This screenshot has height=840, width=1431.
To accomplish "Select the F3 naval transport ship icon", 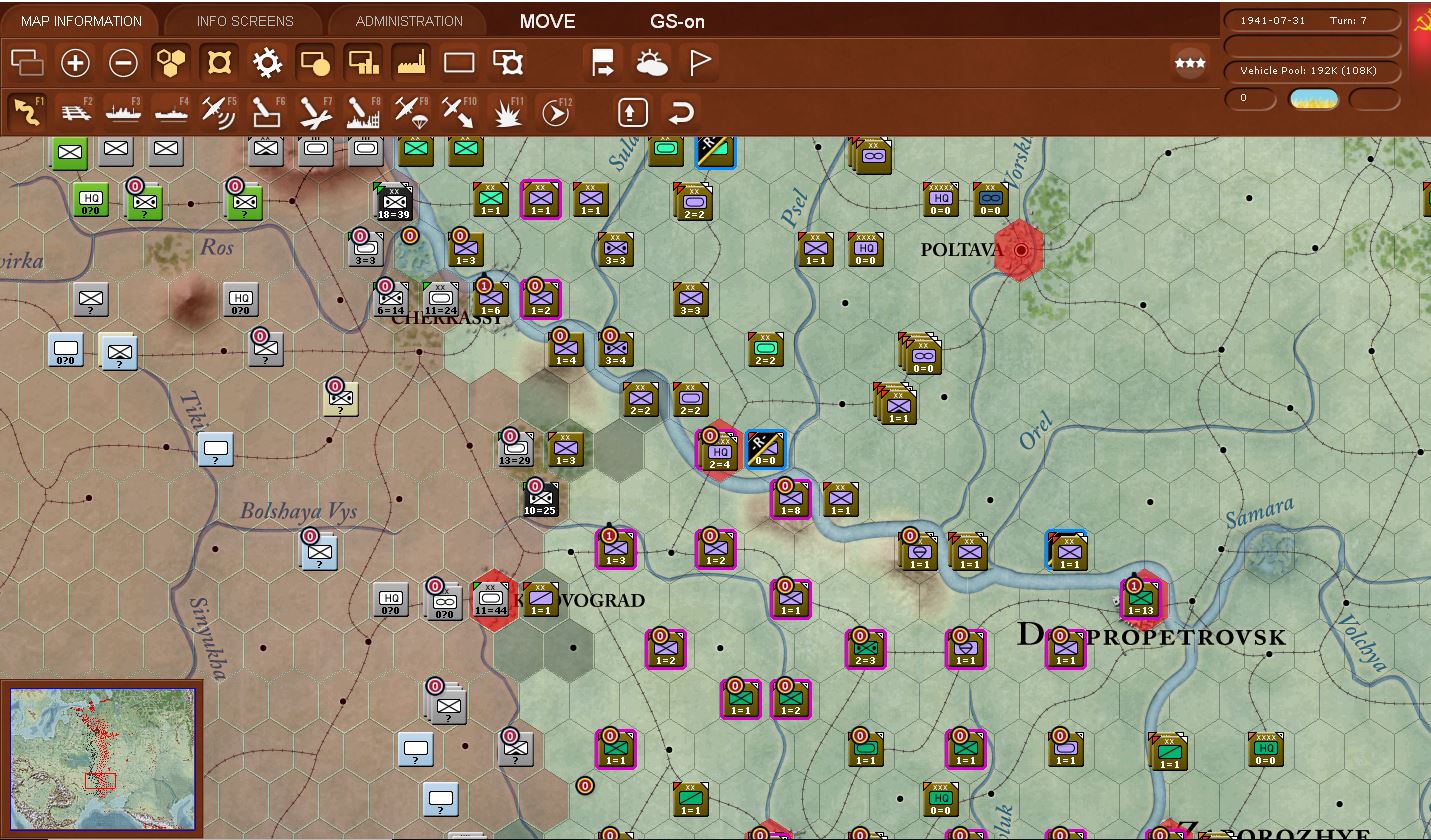I will point(123,112).
